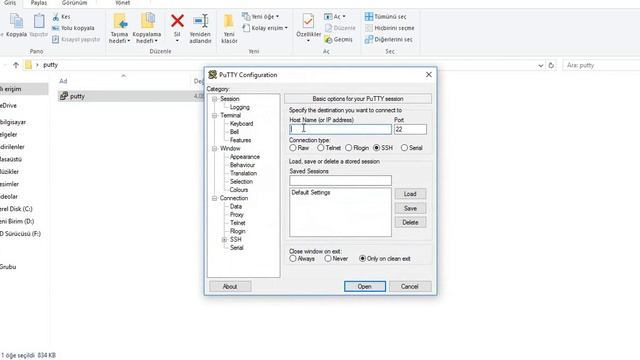Open the Kolay erişim dropdown

pos(265,28)
